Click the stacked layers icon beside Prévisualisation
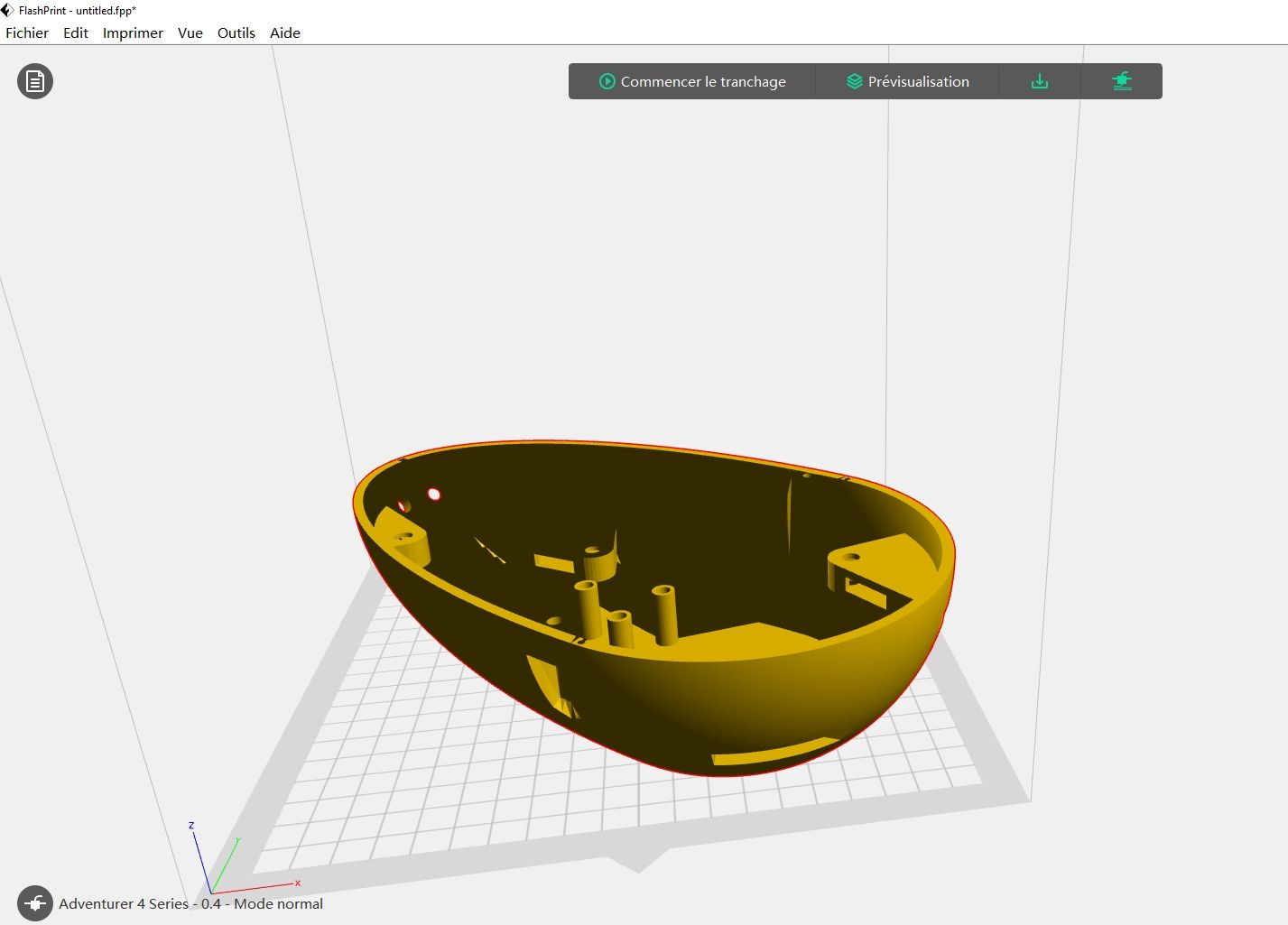Image resolution: width=1288 pixels, height=925 pixels. coord(854,81)
